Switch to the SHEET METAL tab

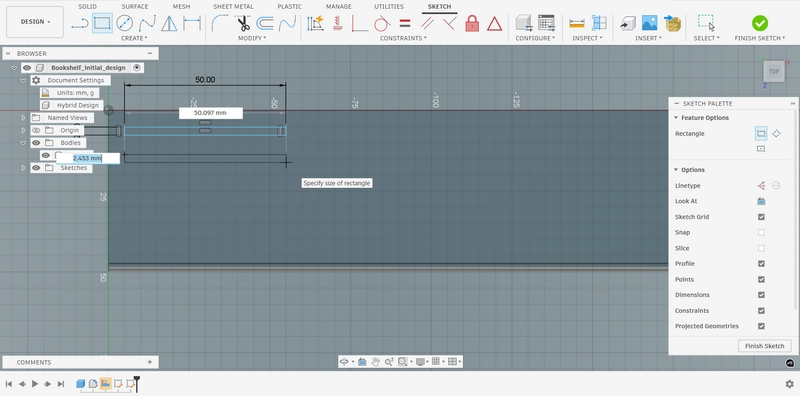pos(233,7)
